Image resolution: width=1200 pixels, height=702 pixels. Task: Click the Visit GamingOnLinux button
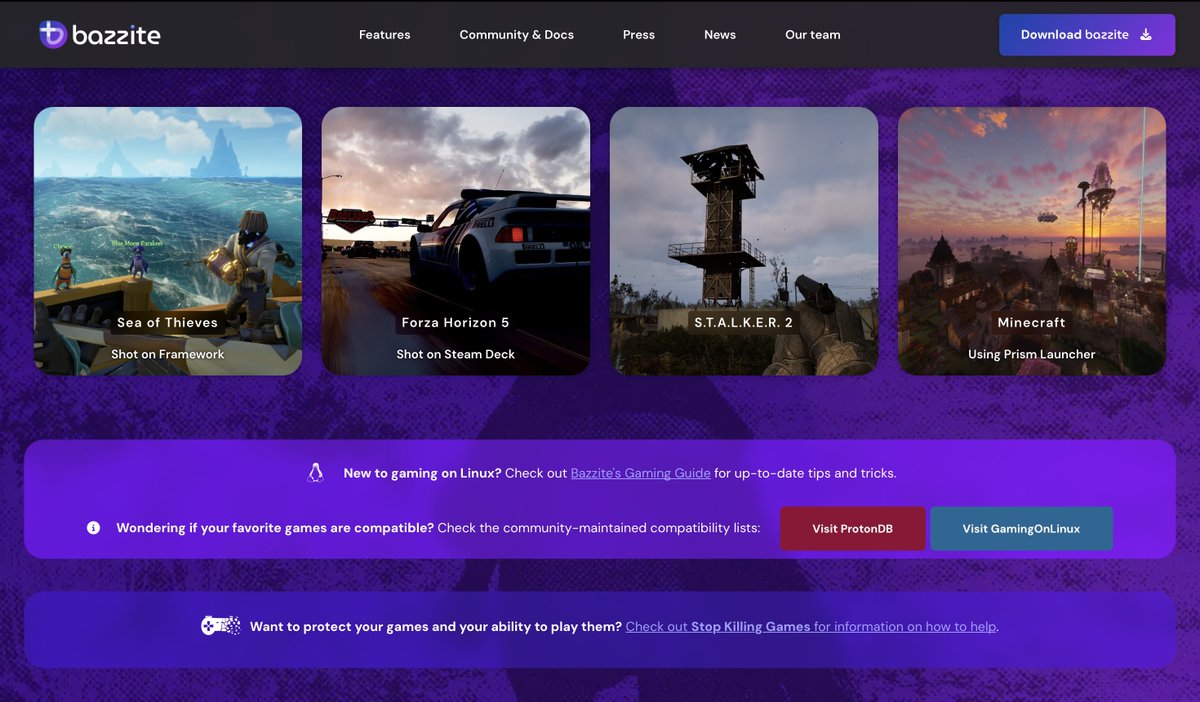point(1021,529)
